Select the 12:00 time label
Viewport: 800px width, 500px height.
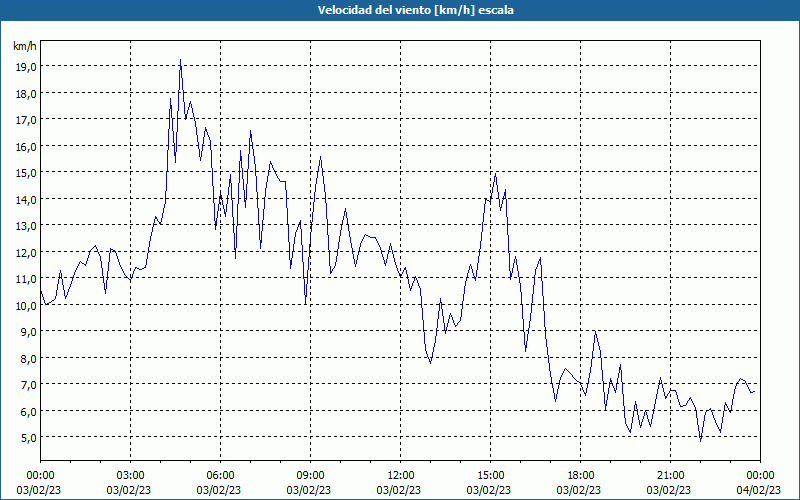click(x=400, y=476)
